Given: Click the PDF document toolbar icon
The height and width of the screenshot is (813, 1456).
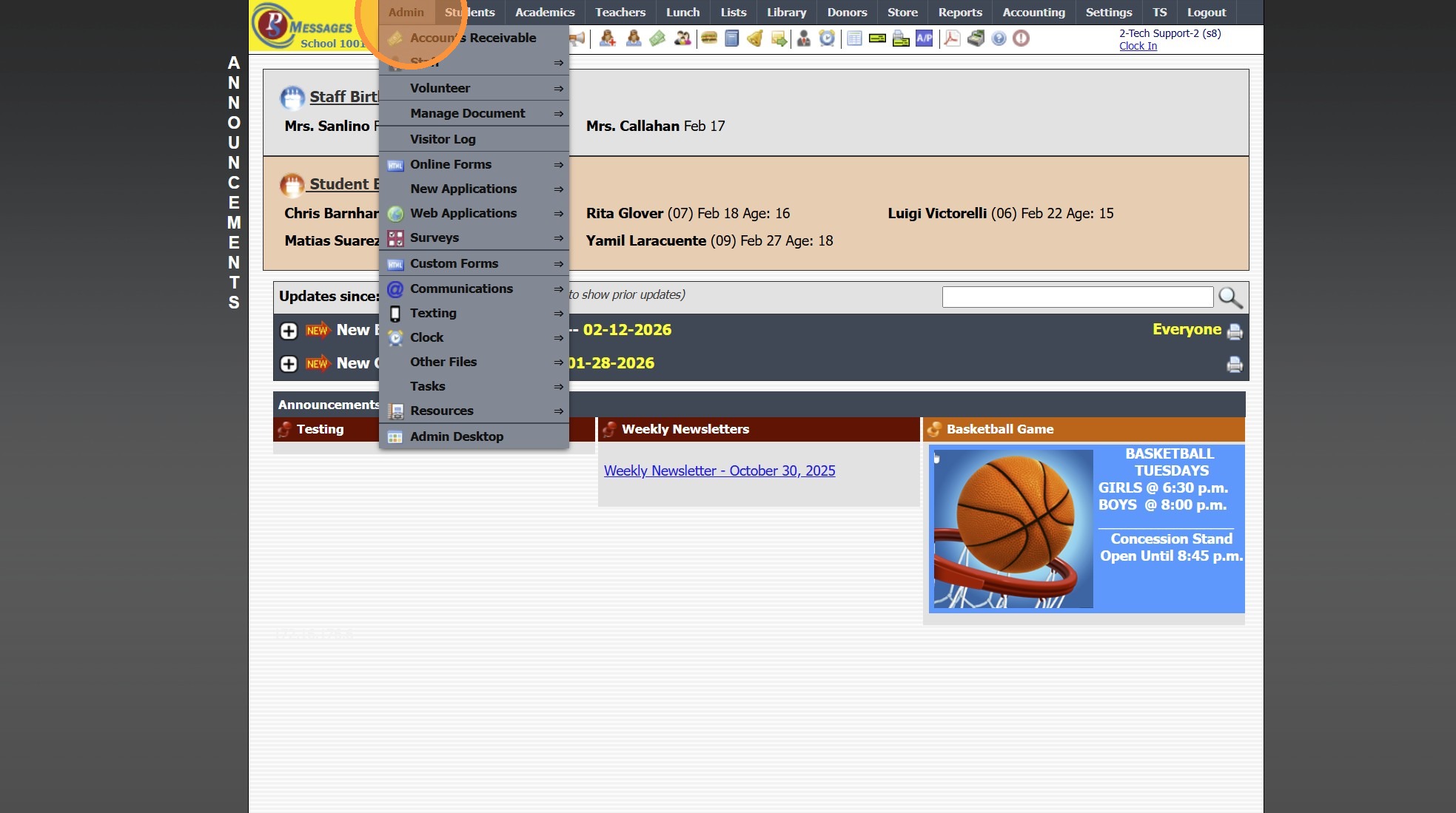Looking at the screenshot, I should (x=952, y=38).
